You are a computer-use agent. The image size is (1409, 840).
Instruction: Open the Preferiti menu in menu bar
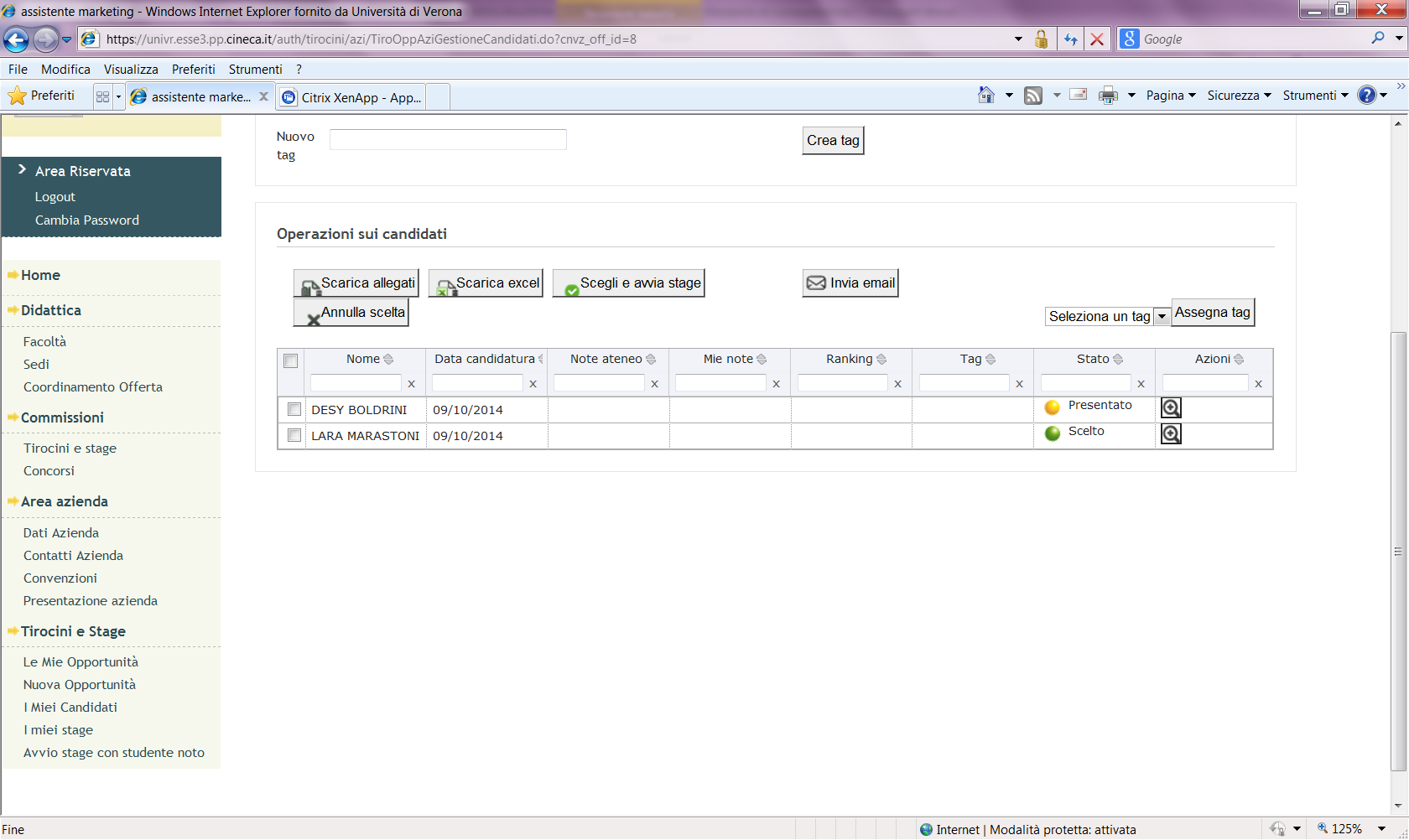[x=194, y=70]
